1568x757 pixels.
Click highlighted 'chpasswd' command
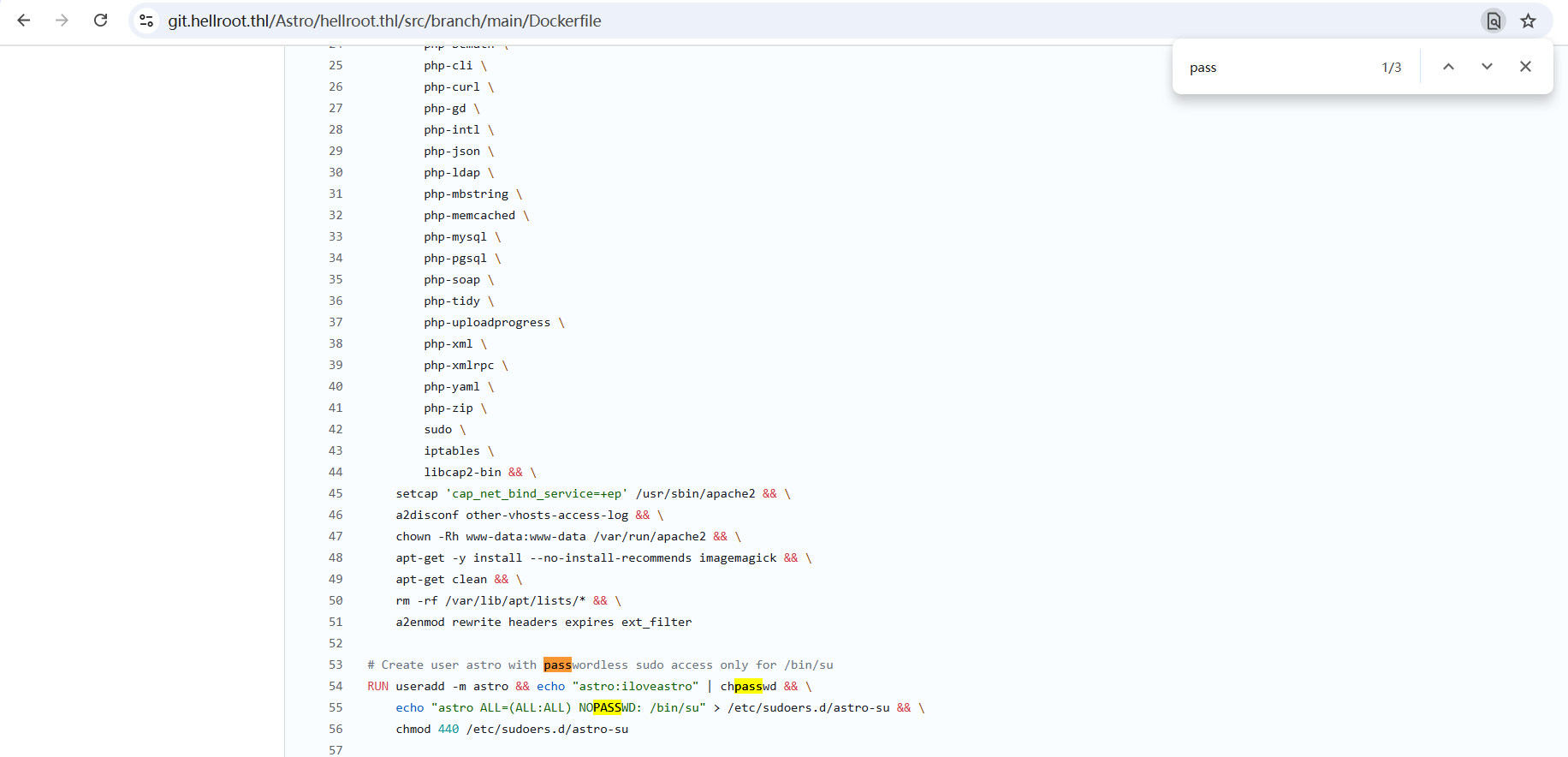click(x=749, y=686)
